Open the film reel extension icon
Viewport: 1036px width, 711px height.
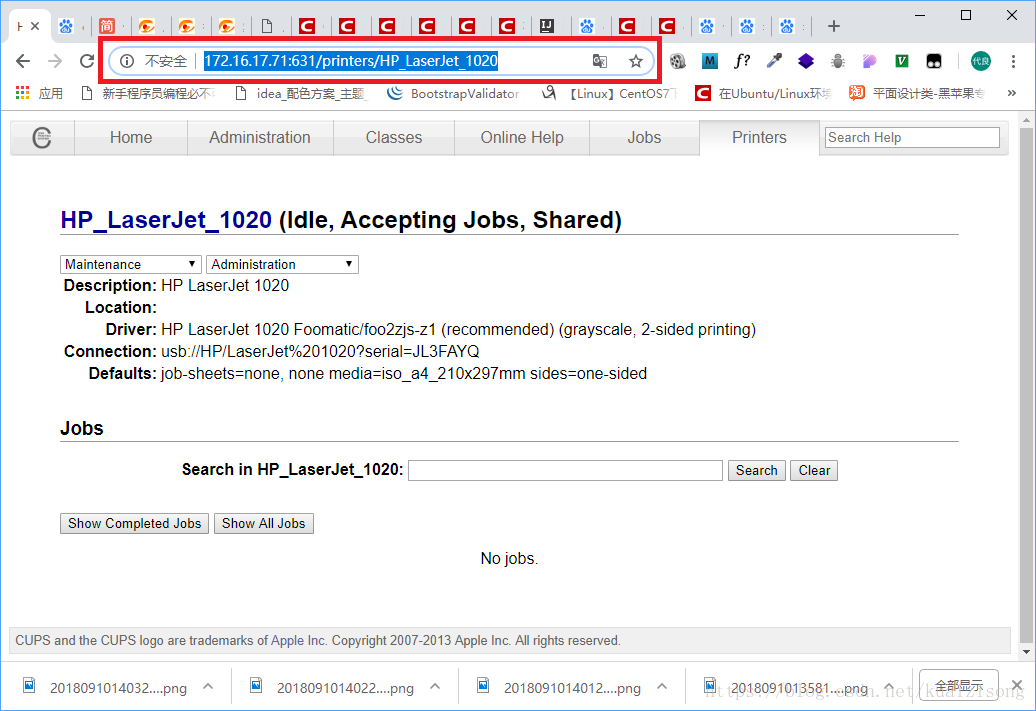point(678,61)
